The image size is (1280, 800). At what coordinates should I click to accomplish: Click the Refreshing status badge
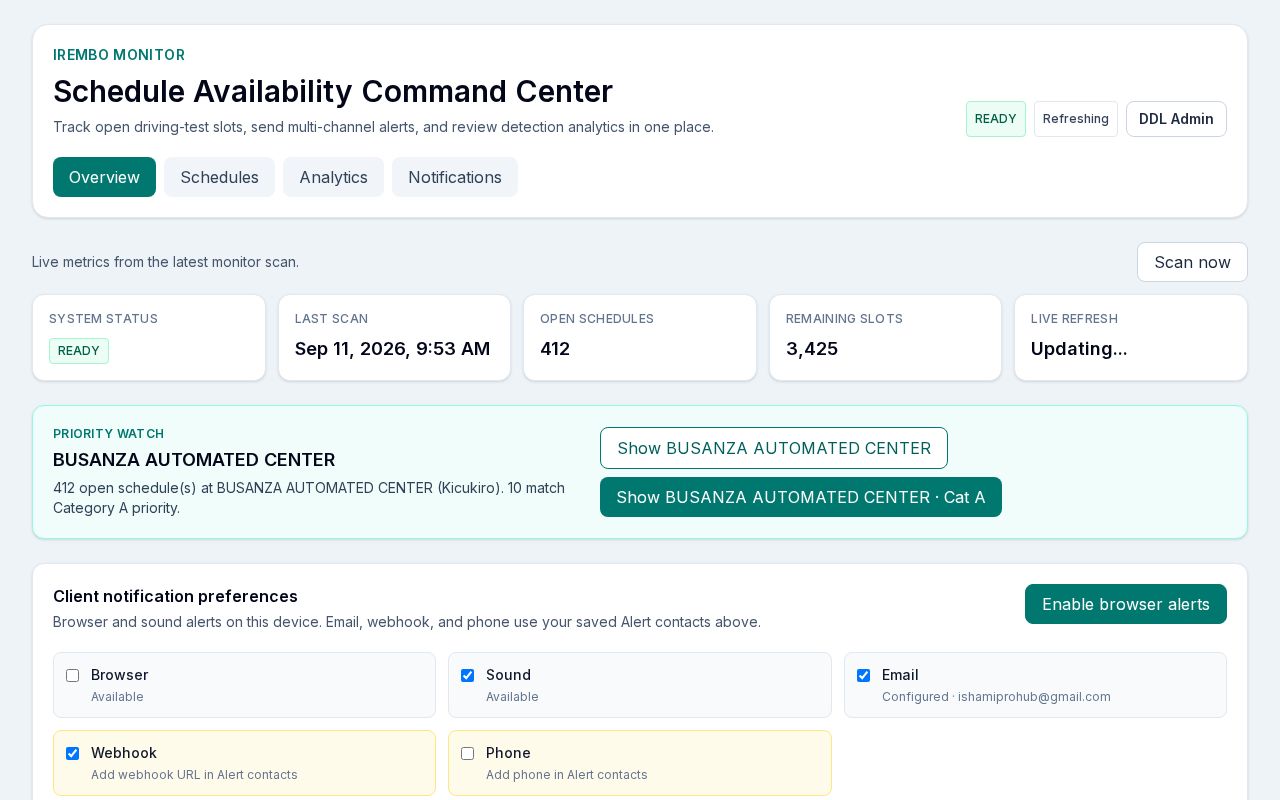(1076, 119)
